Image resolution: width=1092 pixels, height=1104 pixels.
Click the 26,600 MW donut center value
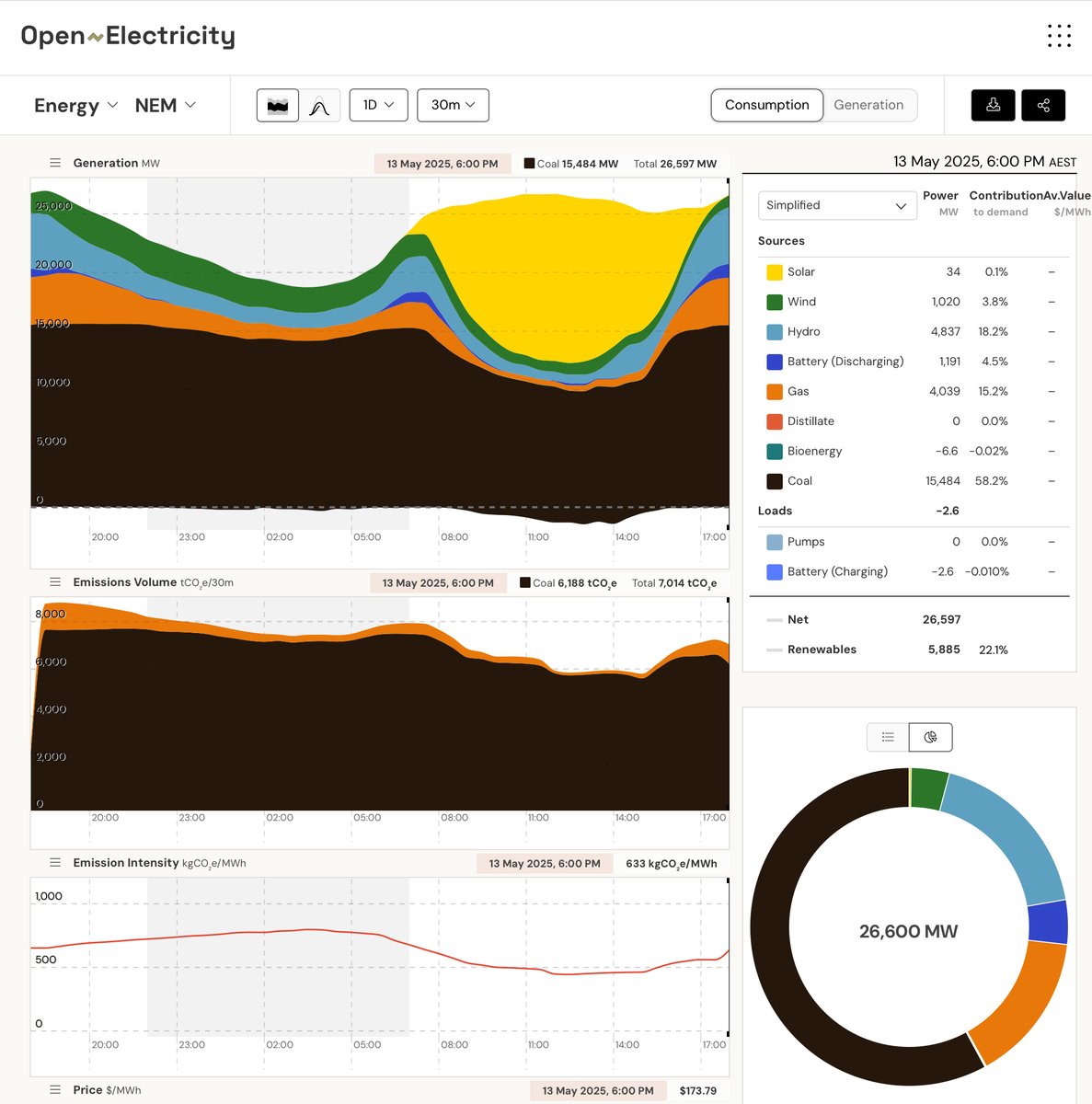(908, 932)
